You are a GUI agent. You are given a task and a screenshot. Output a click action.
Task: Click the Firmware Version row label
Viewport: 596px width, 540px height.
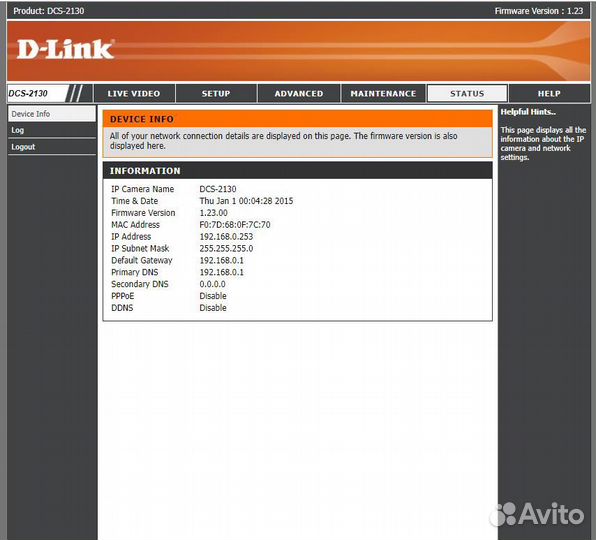coord(143,213)
